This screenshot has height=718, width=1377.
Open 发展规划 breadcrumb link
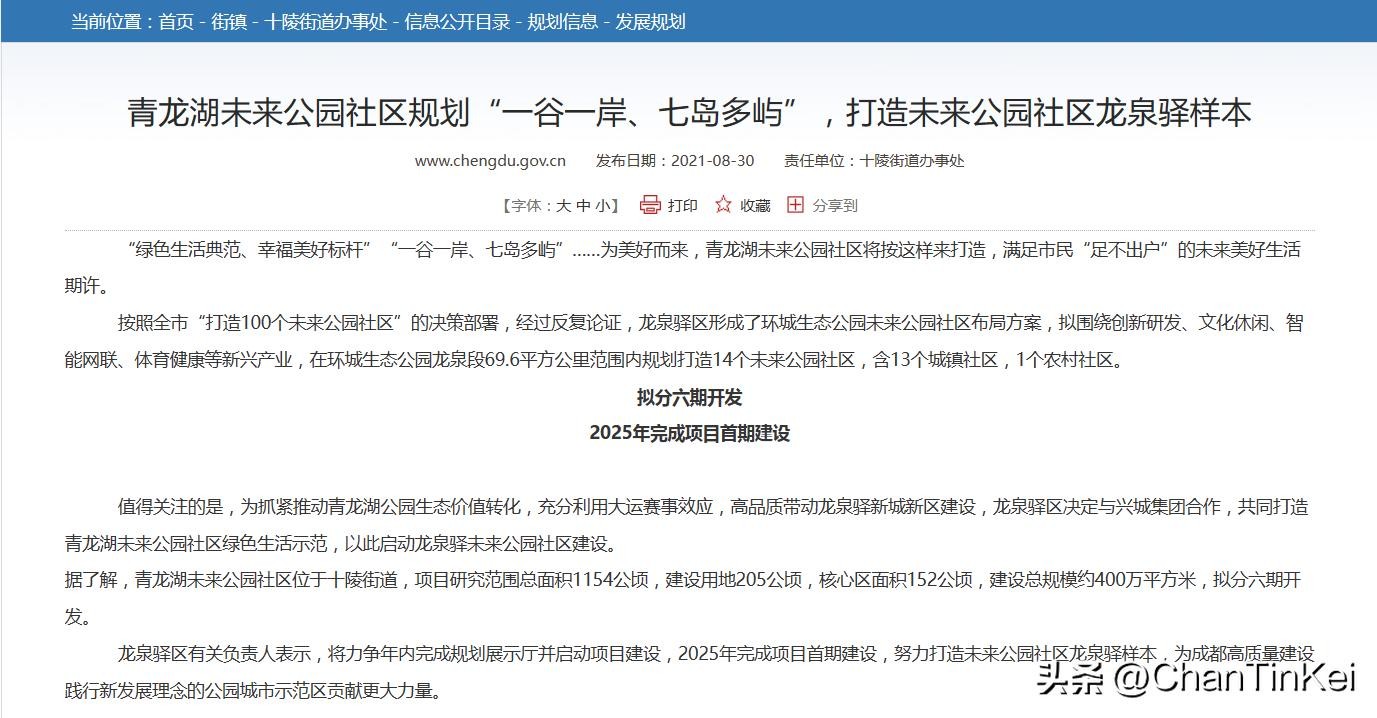point(650,21)
